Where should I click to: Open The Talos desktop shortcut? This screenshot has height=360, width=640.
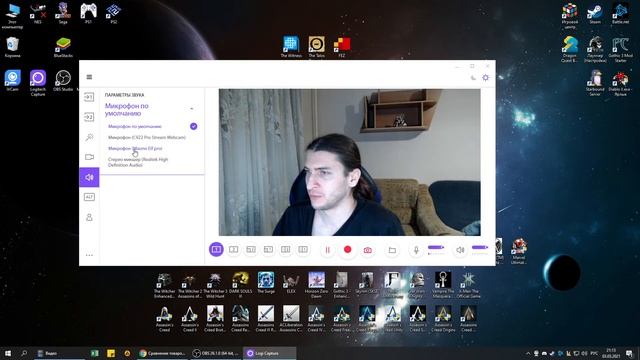(x=316, y=47)
